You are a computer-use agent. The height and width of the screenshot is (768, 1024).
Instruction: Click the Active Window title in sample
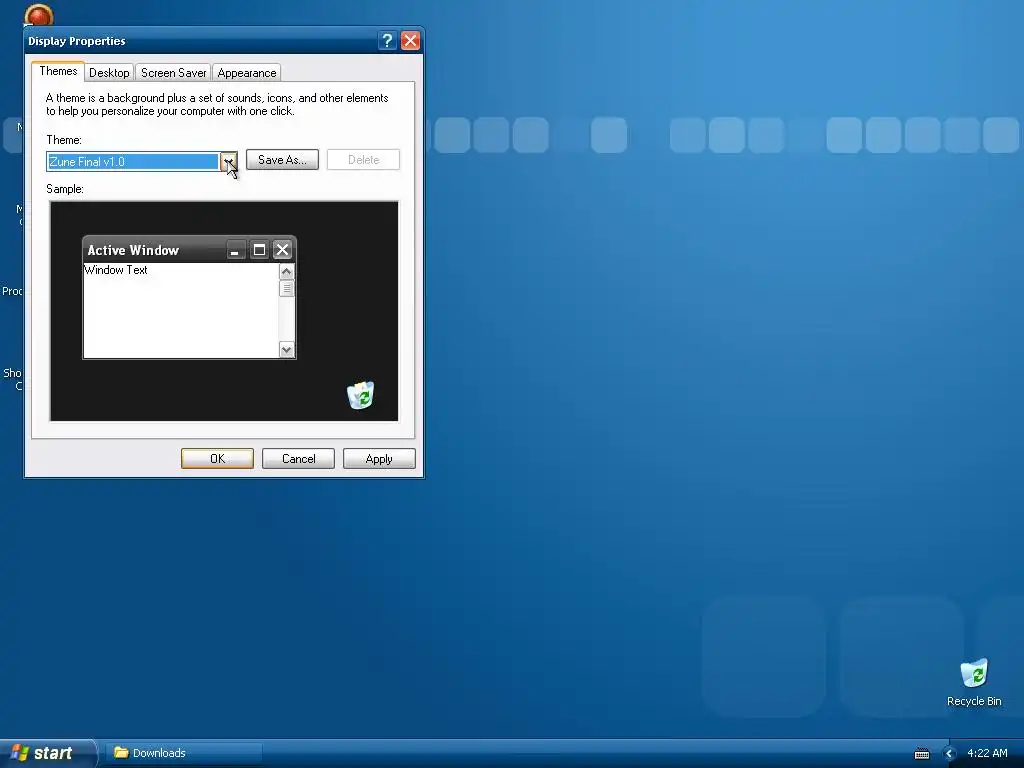point(133,250)
